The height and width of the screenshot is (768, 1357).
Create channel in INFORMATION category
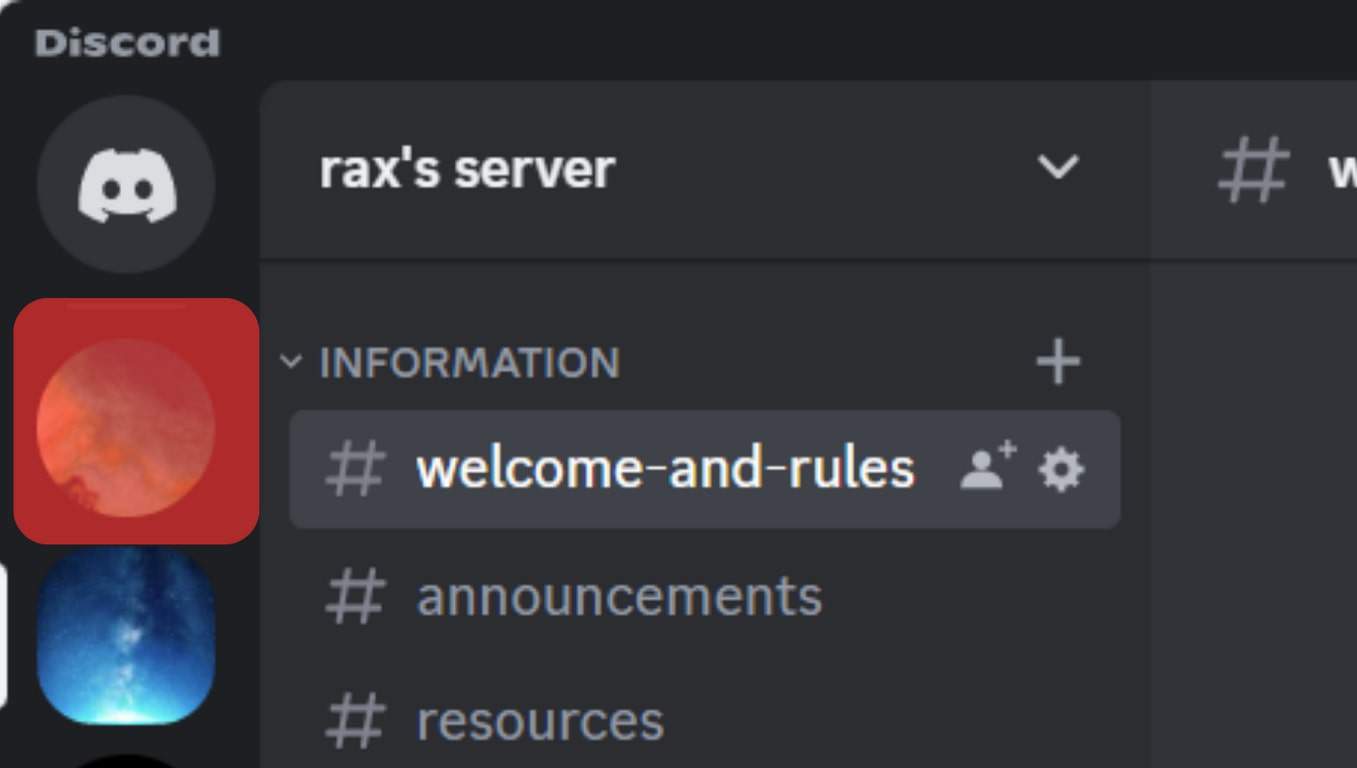pyautogui.click(x=1059, y=361)
